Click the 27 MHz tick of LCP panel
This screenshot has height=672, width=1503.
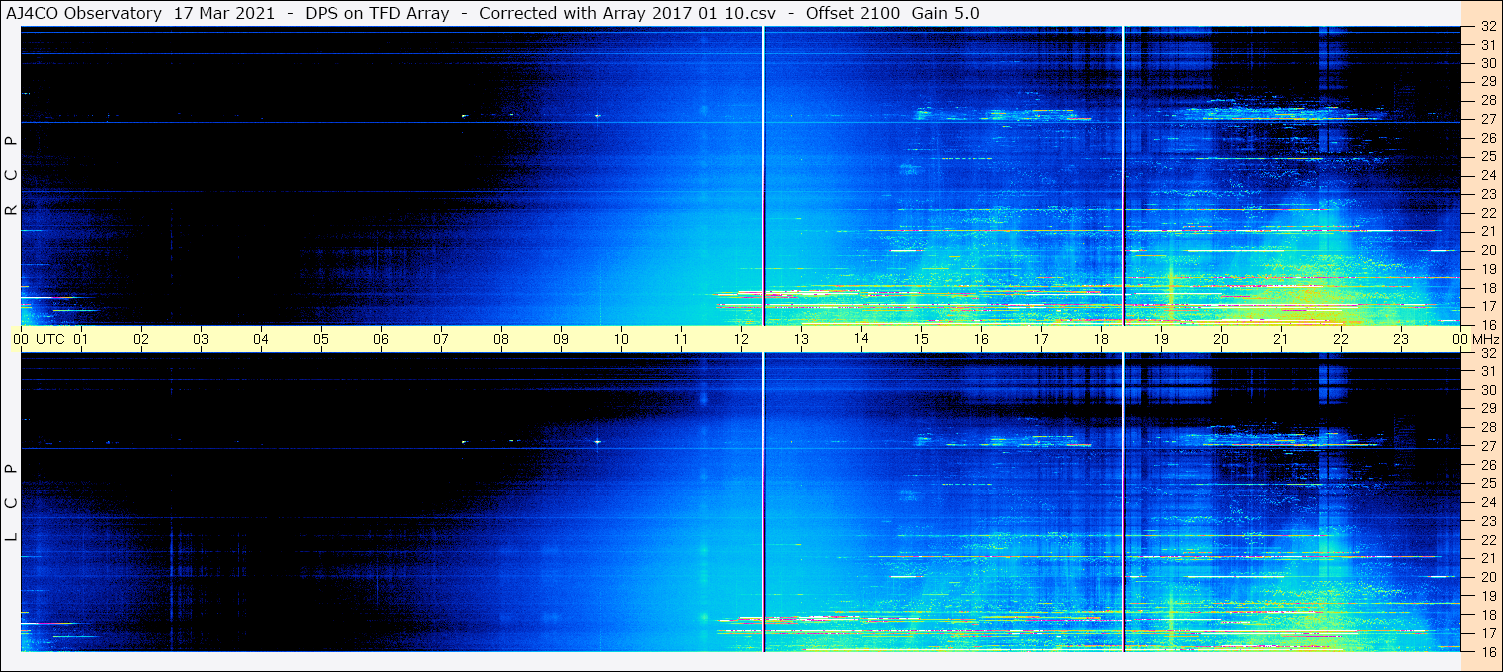tap(1487, 446)
